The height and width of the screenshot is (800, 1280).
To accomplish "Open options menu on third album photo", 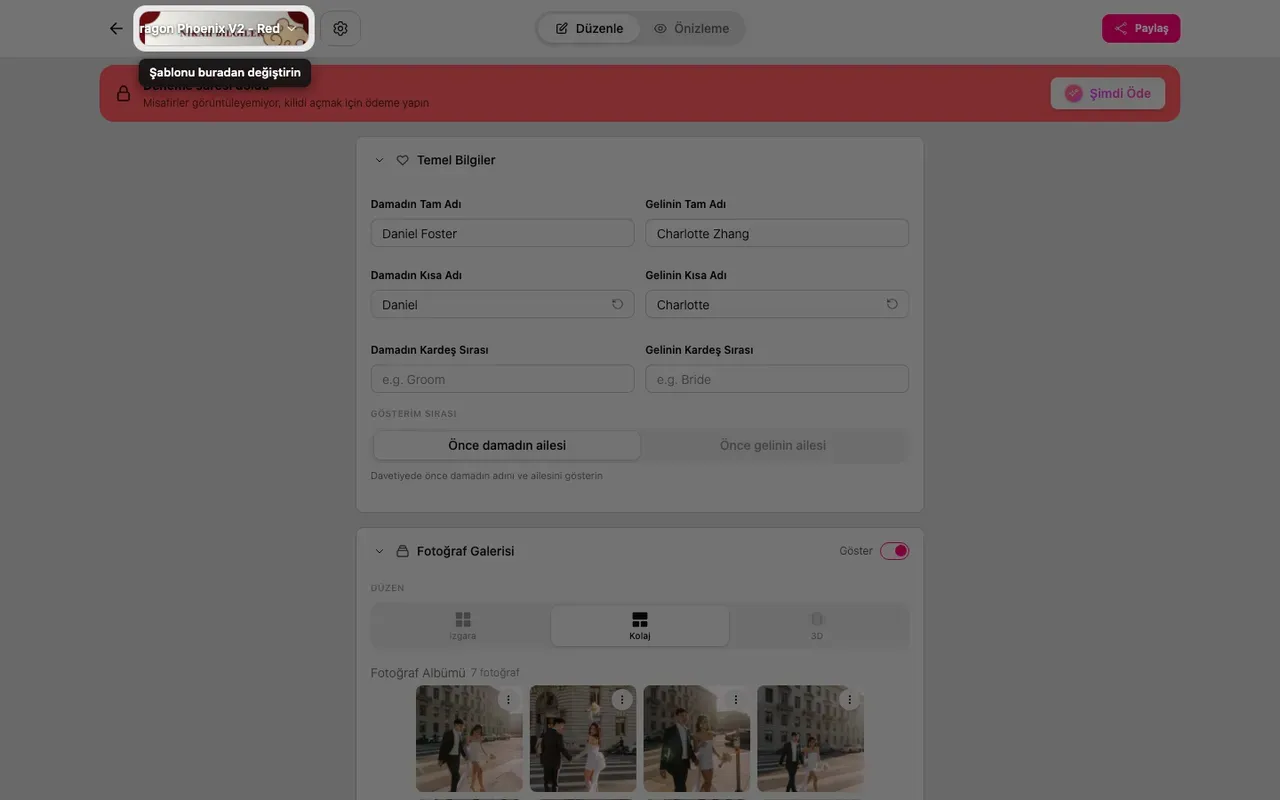I will [736, 700].
